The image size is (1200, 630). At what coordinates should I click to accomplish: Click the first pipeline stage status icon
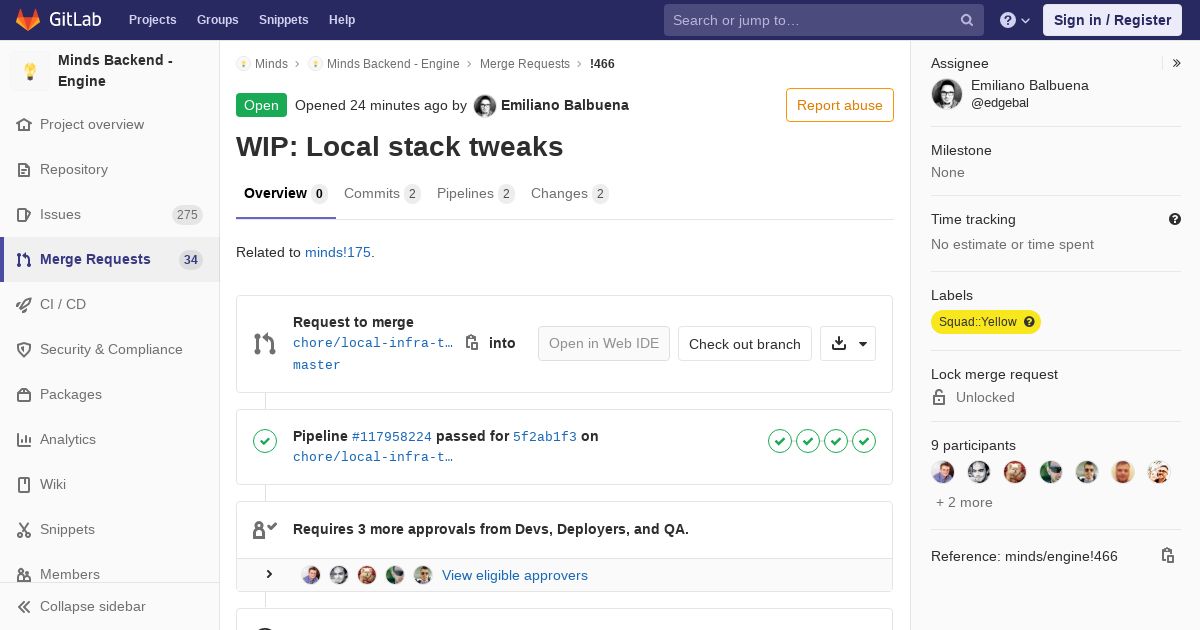[780, 441]
